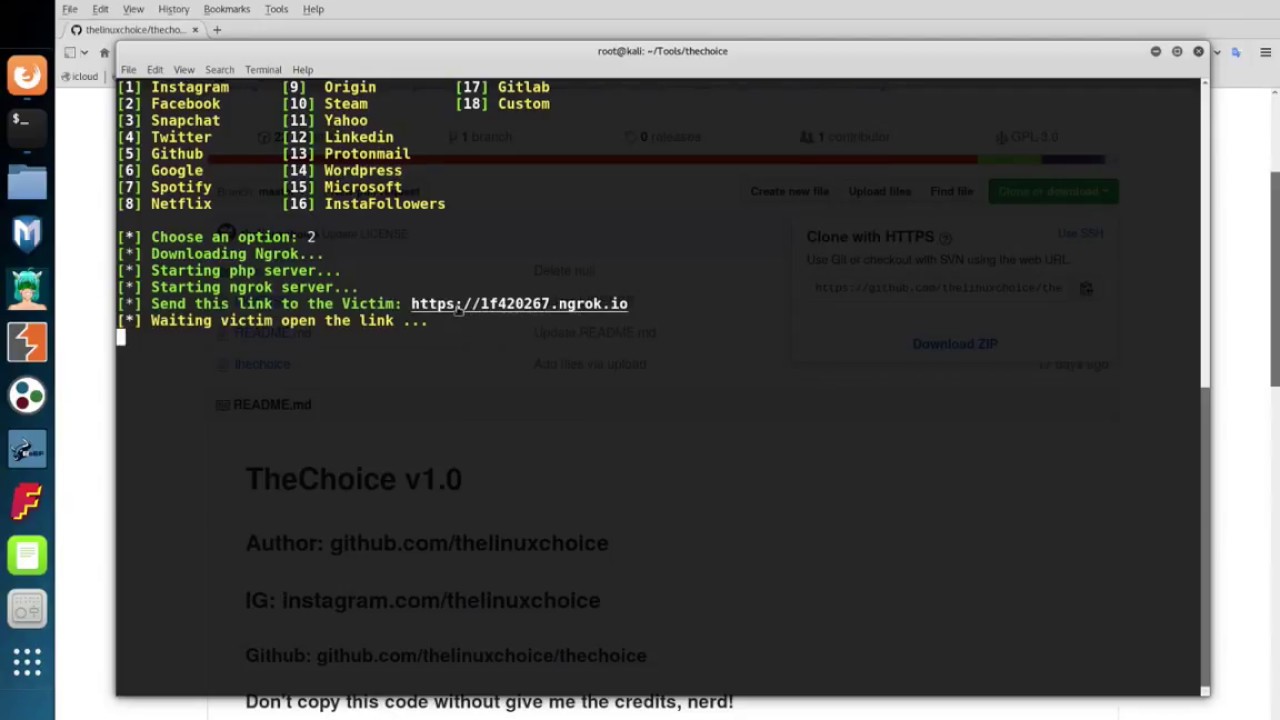
Task: Open Armitage green-haired girl dock icon
Action: tap(27, 289)
